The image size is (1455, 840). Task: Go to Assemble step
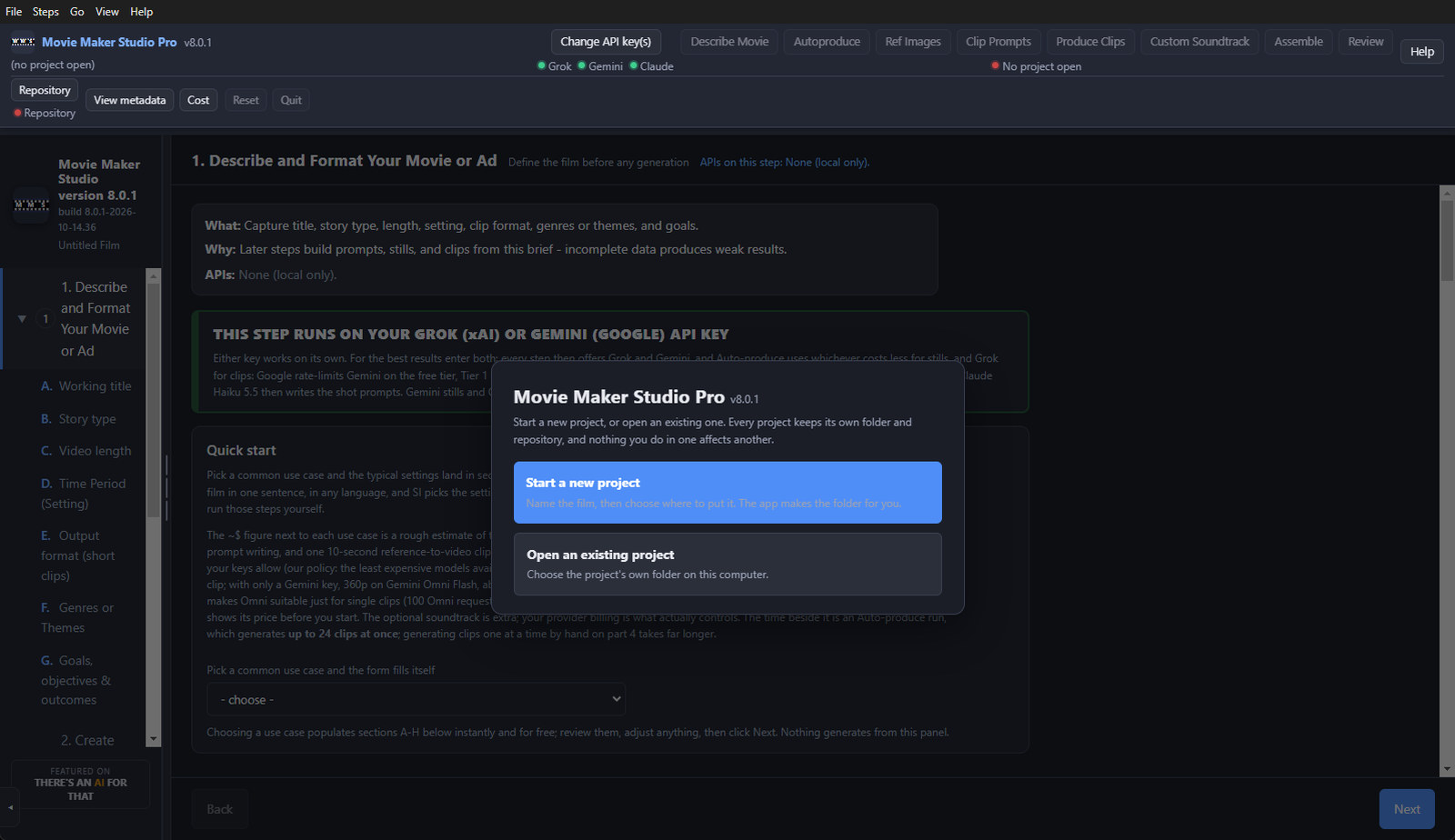(1299, 42)
